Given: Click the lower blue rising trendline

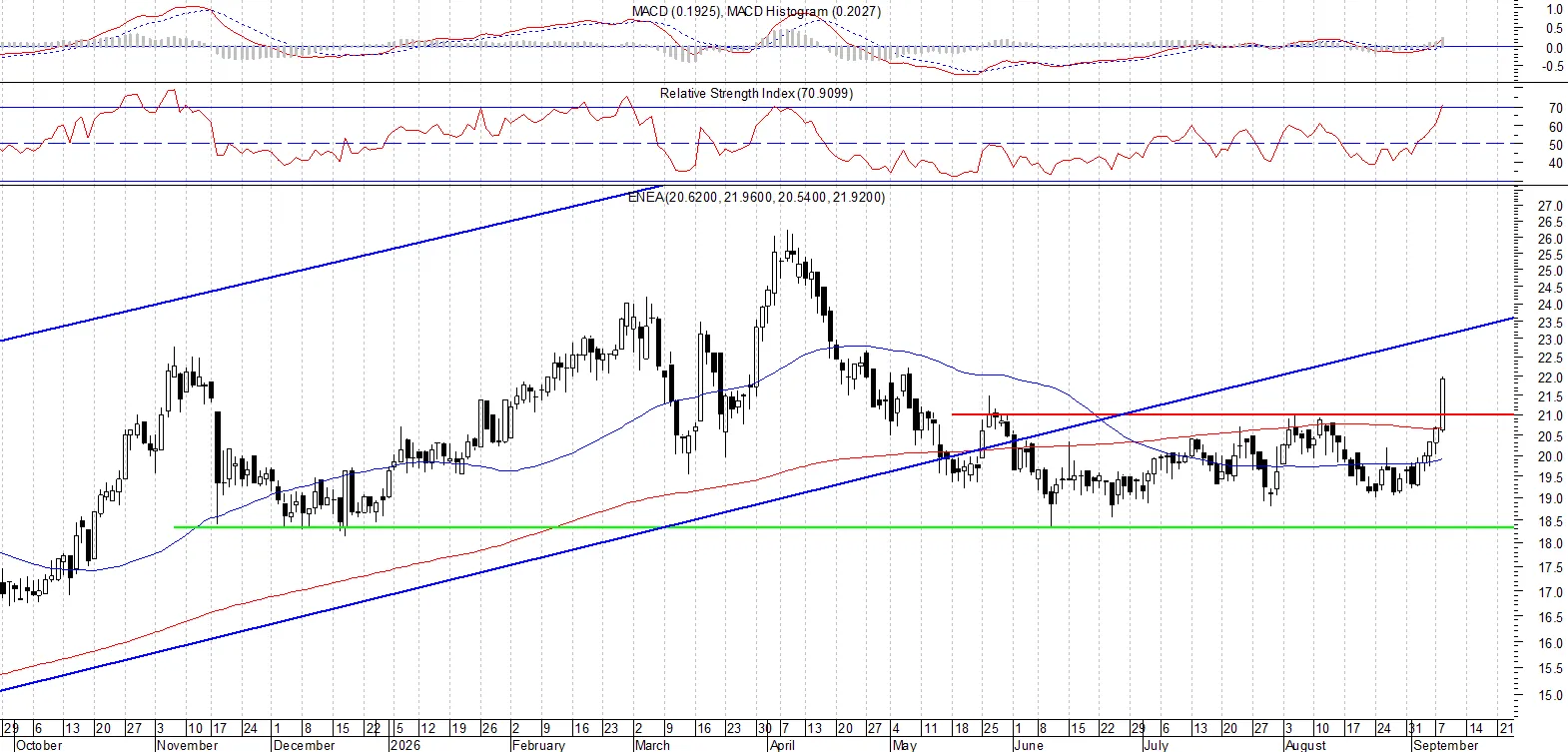Looking at the screenshot, I should pyautogui.click(x=757, y=504).
